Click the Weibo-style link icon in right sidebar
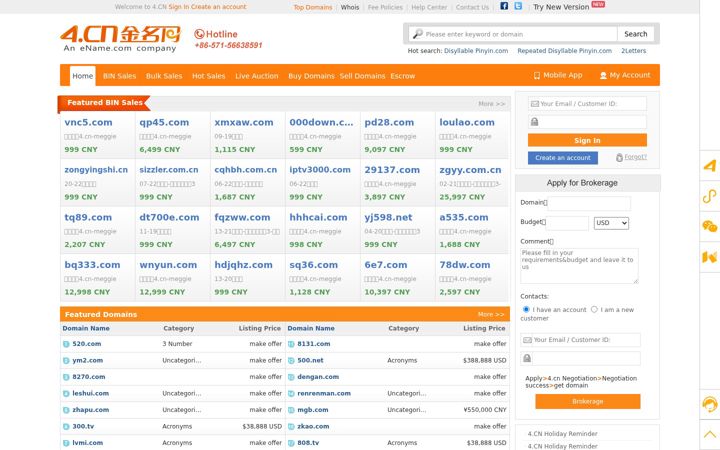This screenshot has height=450, width=720. coord(709,196)
